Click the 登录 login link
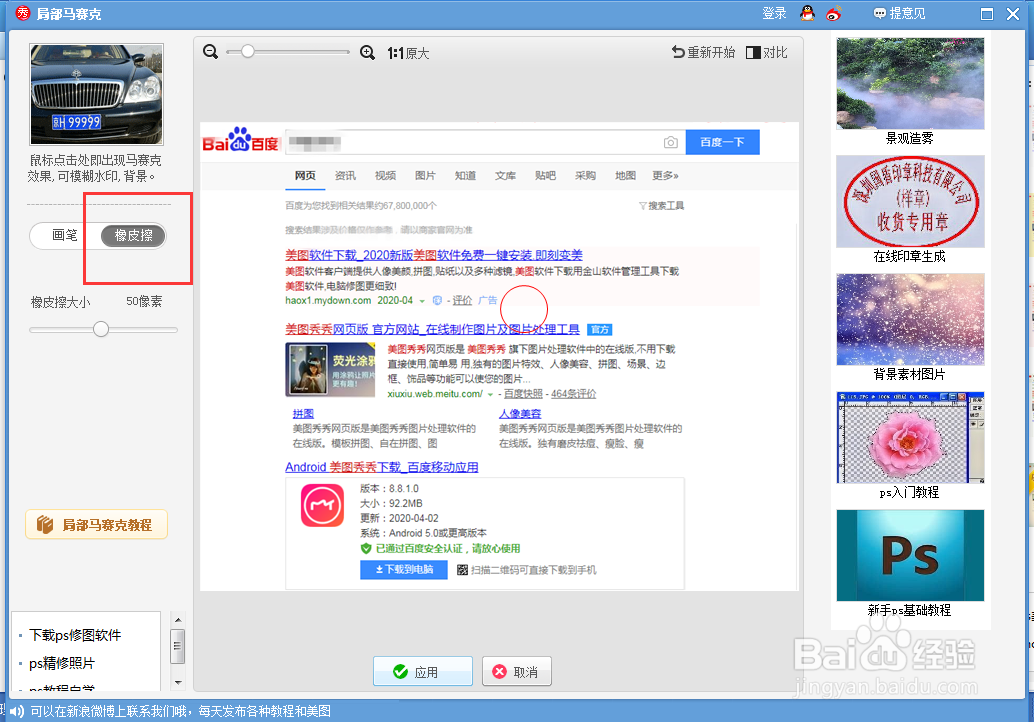 tap(774, 13)
